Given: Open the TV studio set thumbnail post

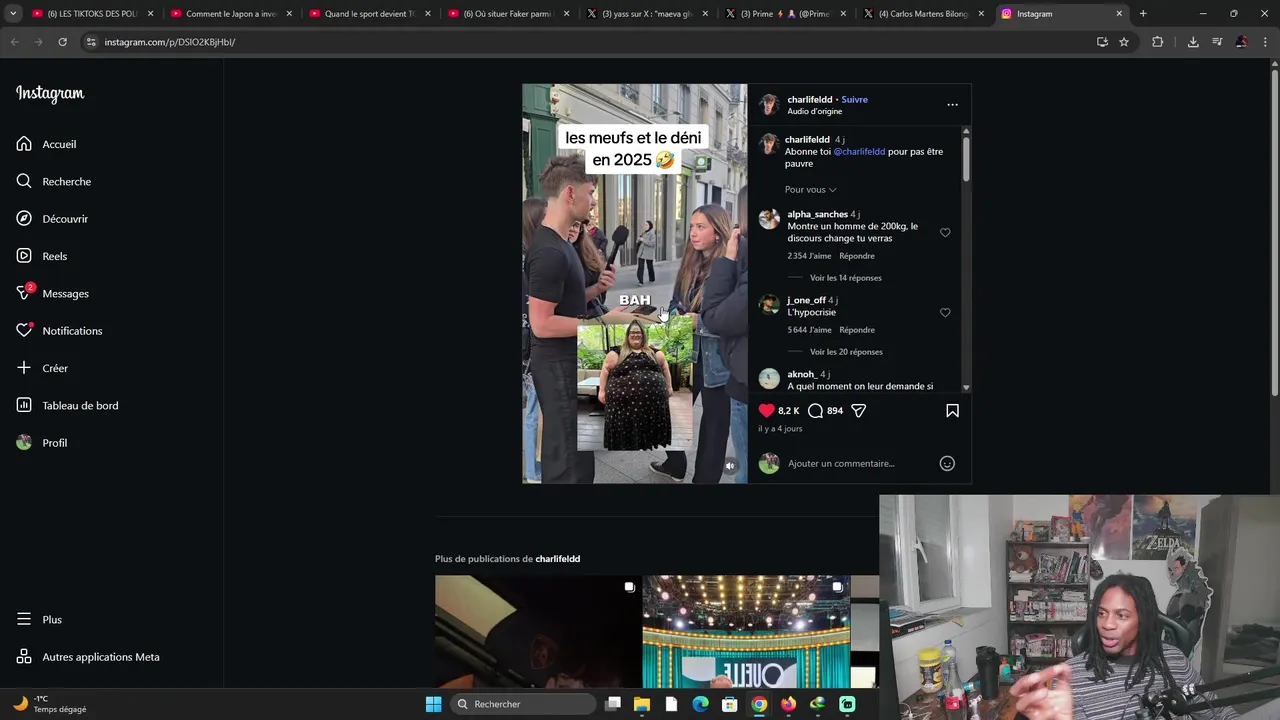Looking at the screenshot, I should pos(746,631).
